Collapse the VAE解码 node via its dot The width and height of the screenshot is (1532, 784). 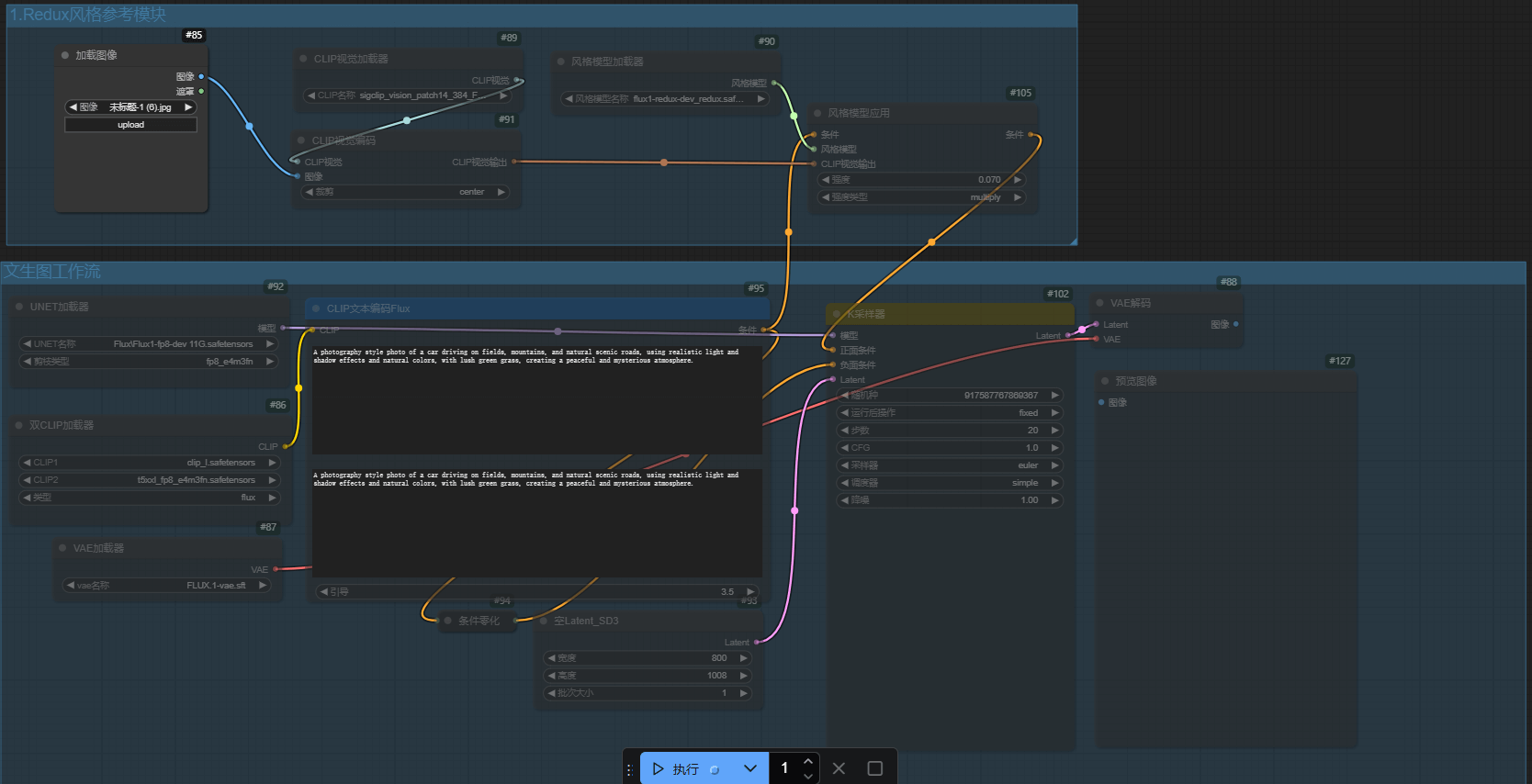[1099, 303]
